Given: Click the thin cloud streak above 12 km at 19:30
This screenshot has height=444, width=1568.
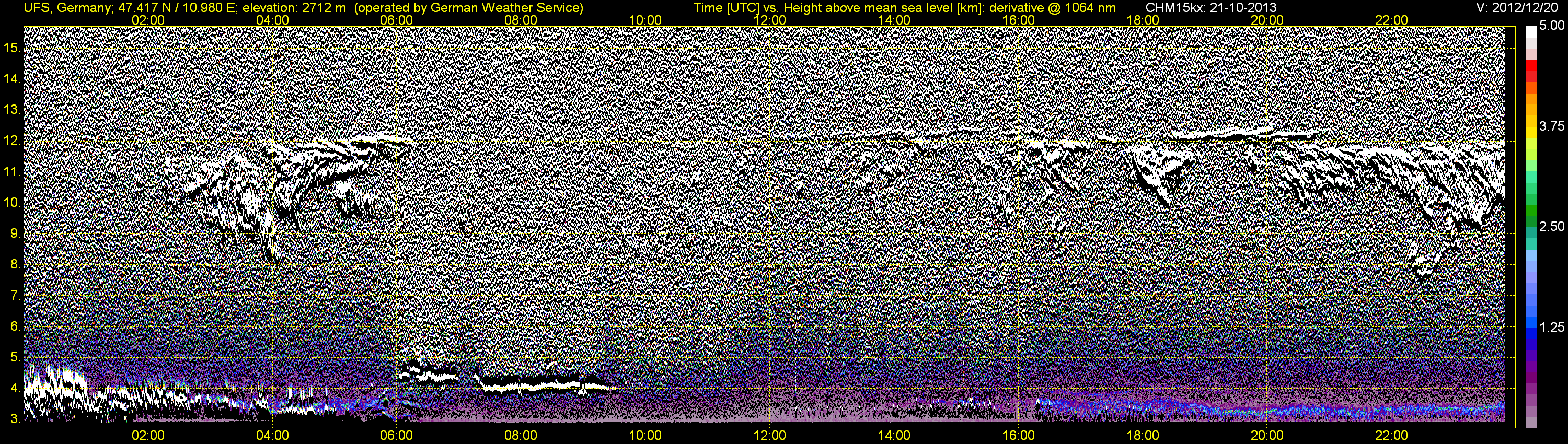Looking at the screenshot, I should click(x=1242, y=134).
